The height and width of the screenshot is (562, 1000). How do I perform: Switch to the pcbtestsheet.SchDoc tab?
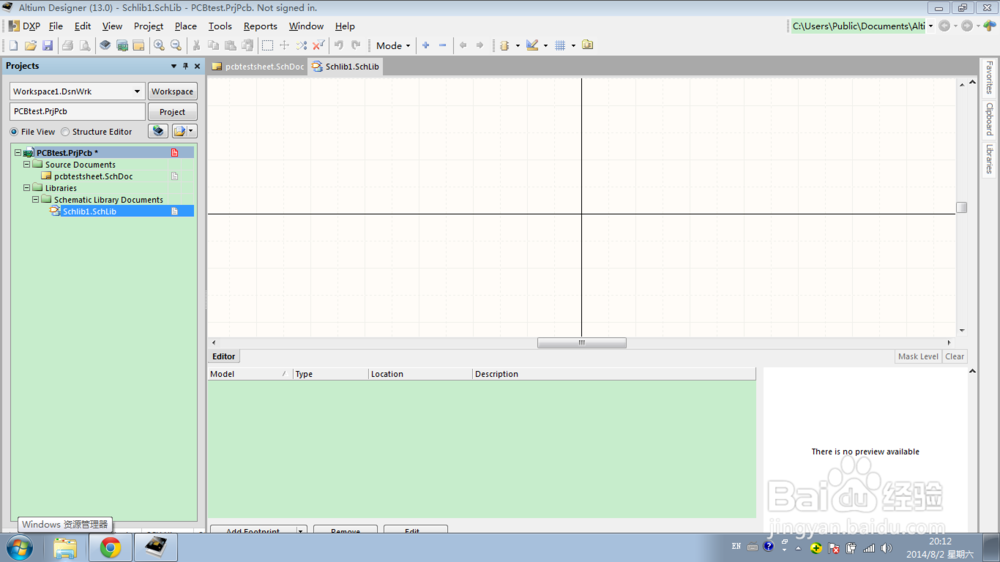pos(258,66)
